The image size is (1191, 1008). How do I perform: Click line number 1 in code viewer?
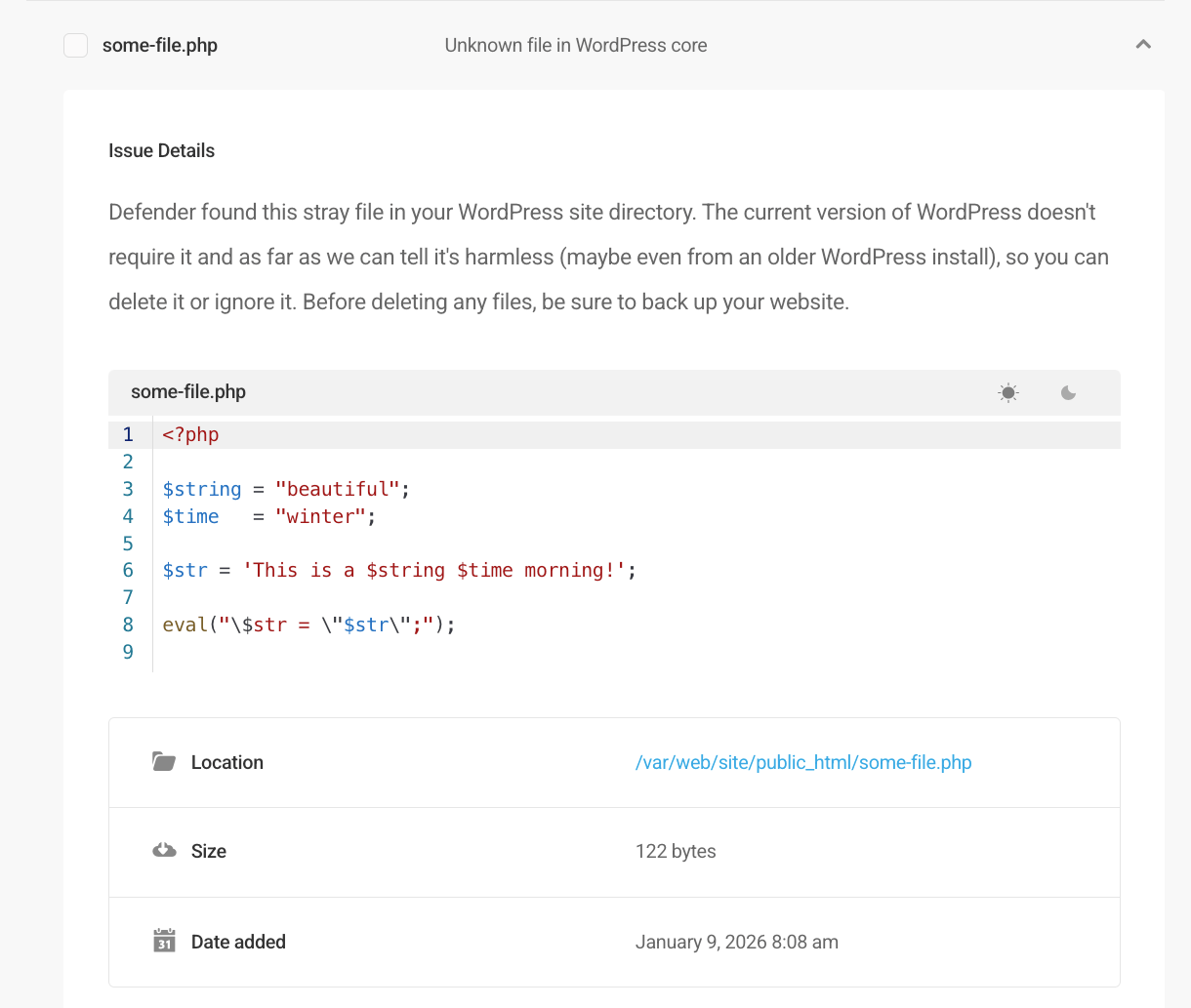pyautogui.click(x=128, y=434)
